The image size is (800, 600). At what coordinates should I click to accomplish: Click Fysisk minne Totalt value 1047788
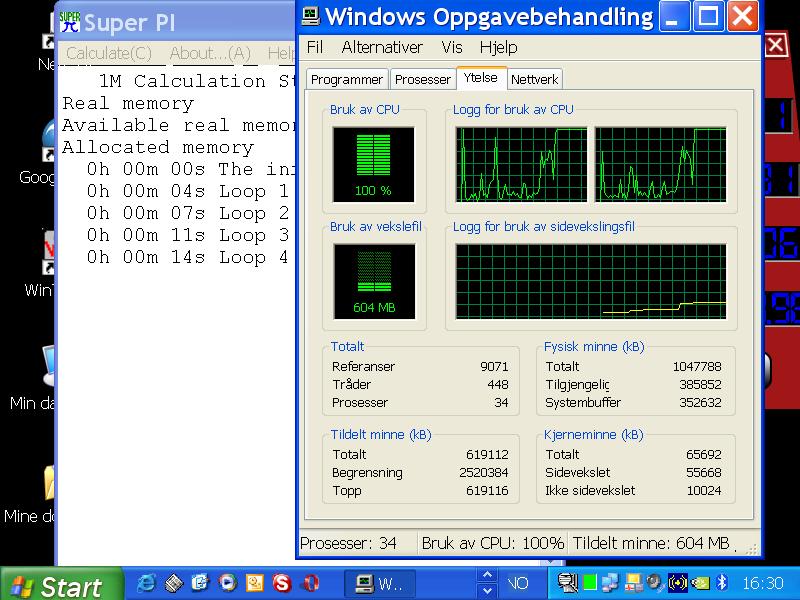[697, 366]
